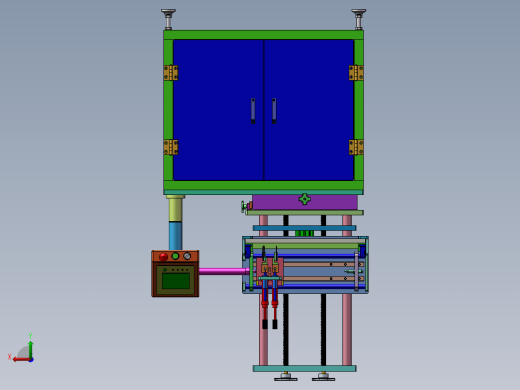This screenshot has width=520, height=390.
Task: Select the blue column segment above control box
Action: [x=175, y=236]
